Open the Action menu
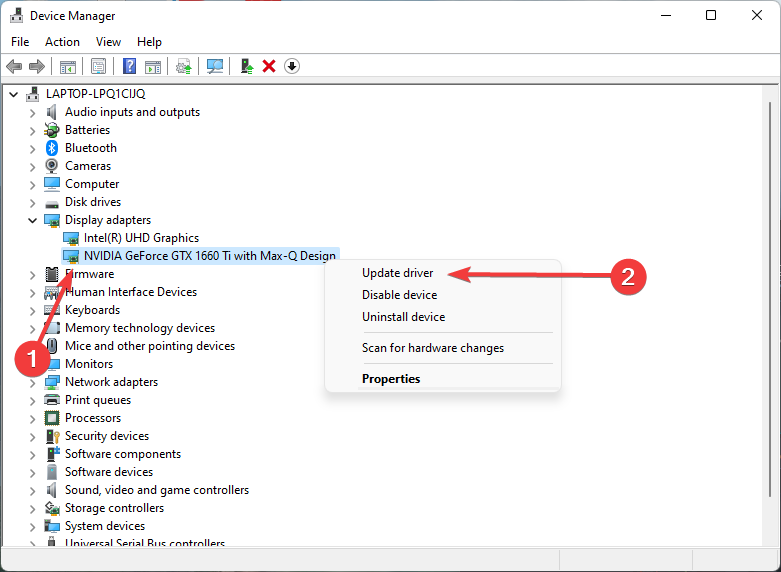 point(62,42)
